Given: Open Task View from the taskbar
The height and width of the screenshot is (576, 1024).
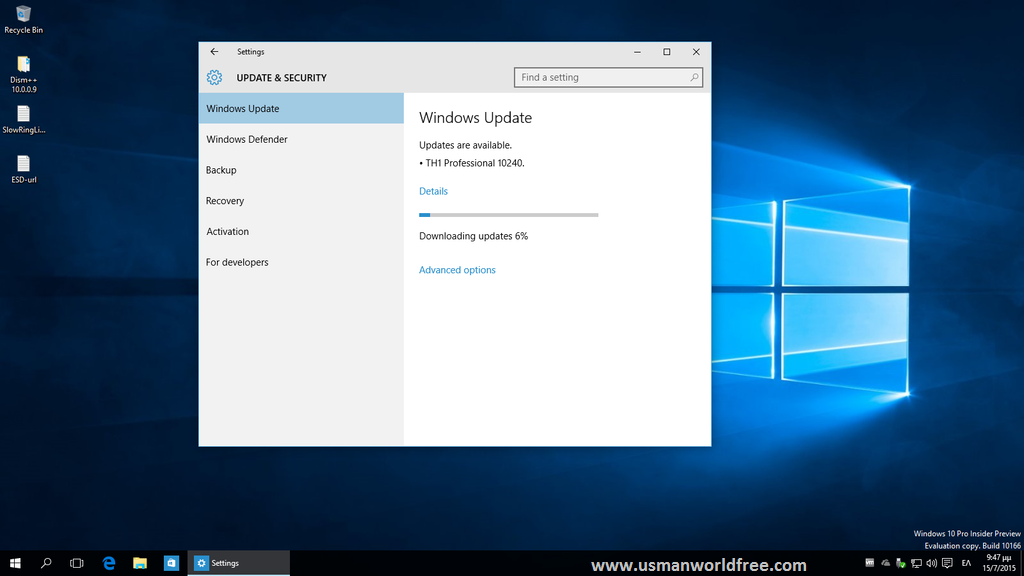Looking at the screenshot, I should tap(76, 563).
